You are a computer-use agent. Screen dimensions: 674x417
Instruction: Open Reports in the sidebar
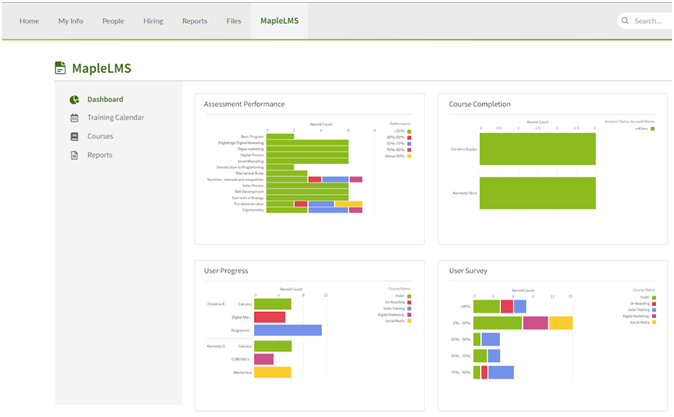(100, 155)
